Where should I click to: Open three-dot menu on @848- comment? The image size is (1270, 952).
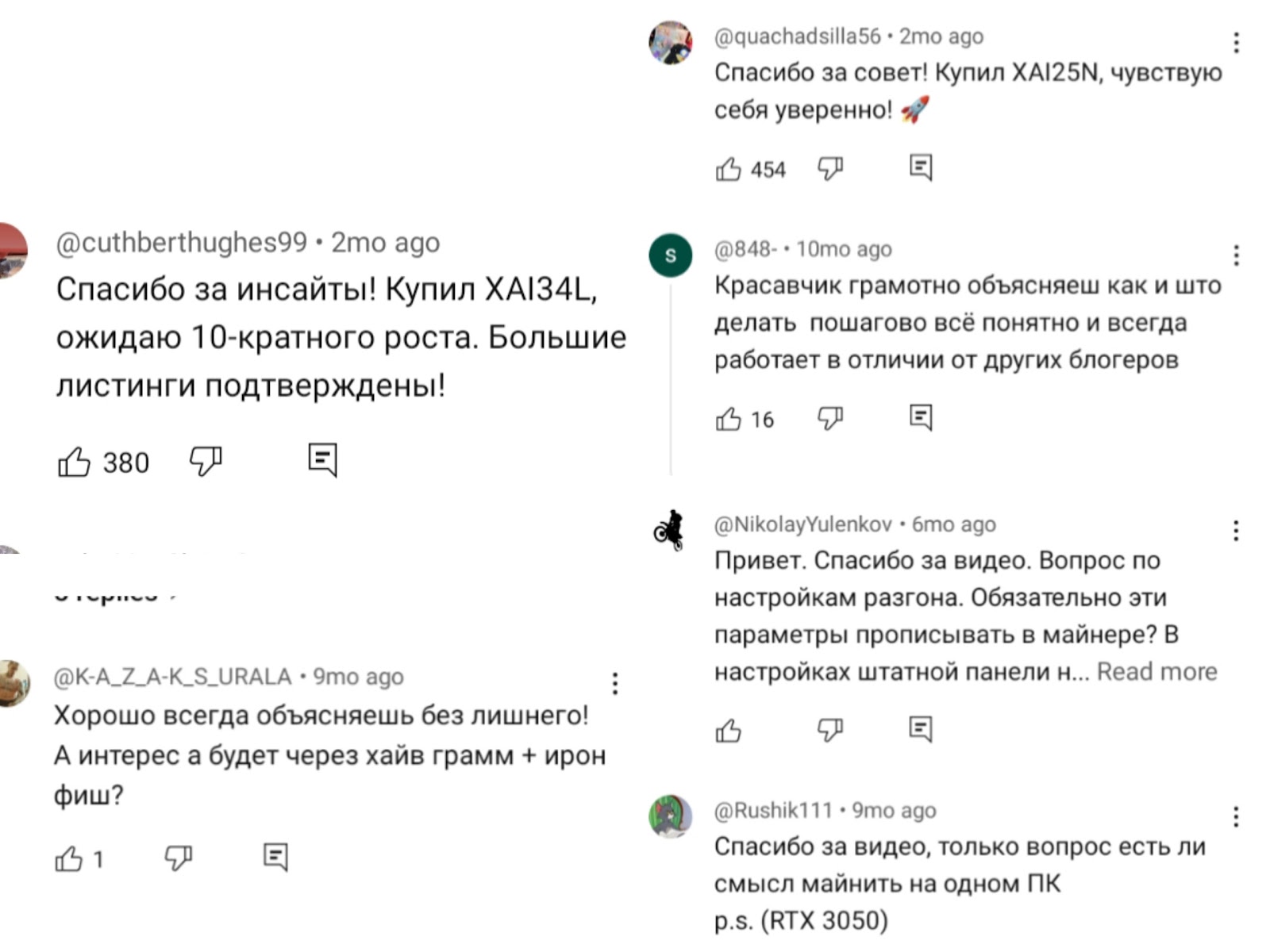point(1236,255)
